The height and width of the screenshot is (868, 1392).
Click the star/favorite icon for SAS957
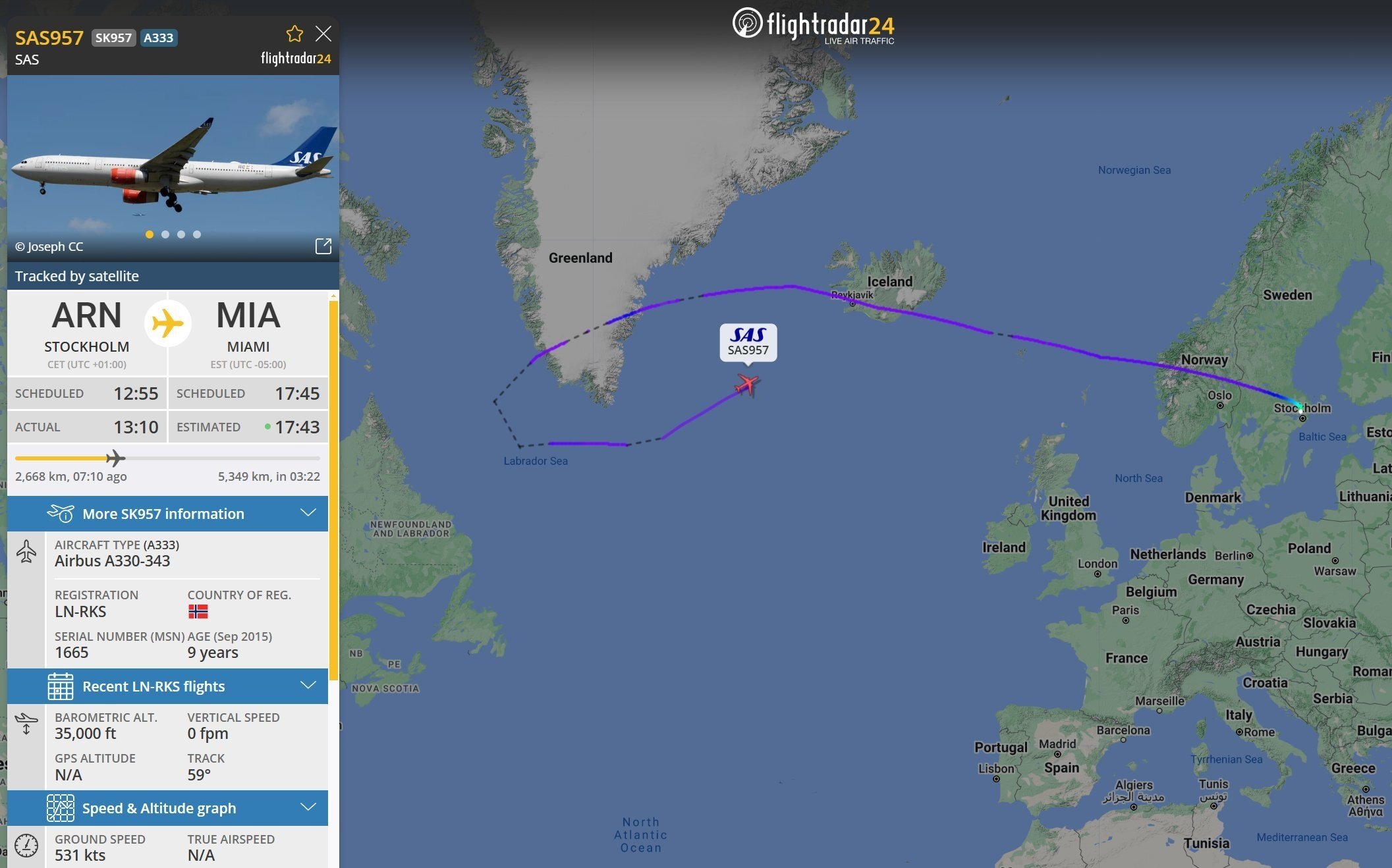(x=294, y=33)
